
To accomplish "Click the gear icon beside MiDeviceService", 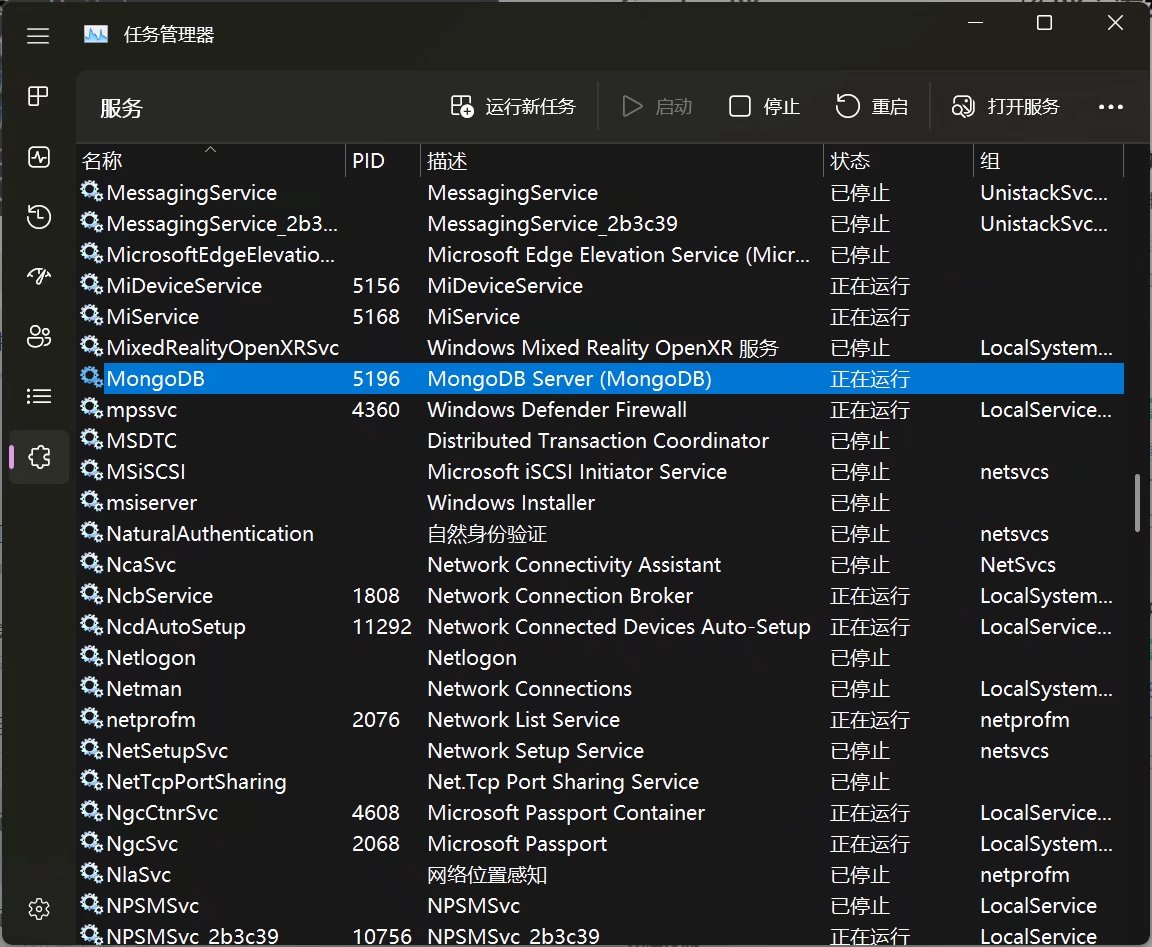I will (x=91, y=284).
